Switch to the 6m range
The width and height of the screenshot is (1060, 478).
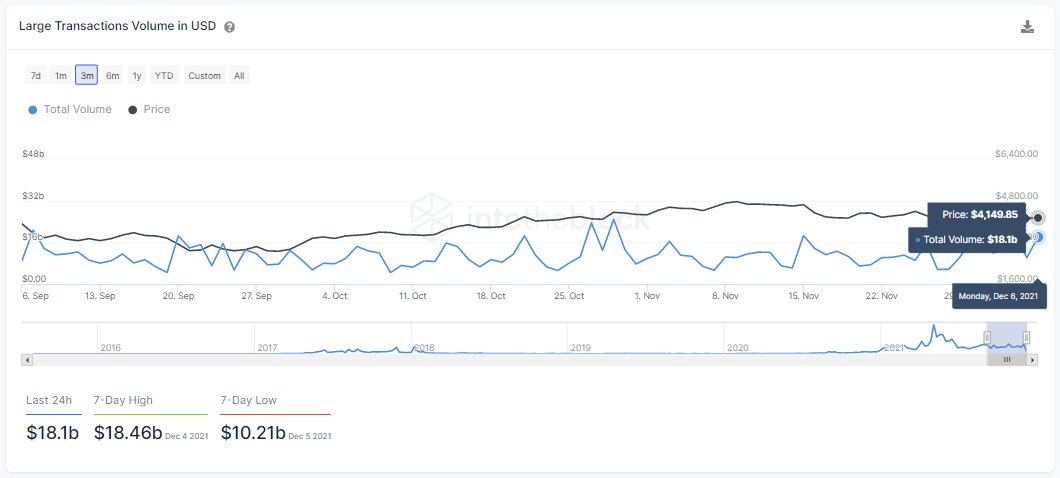pos(112,76)
